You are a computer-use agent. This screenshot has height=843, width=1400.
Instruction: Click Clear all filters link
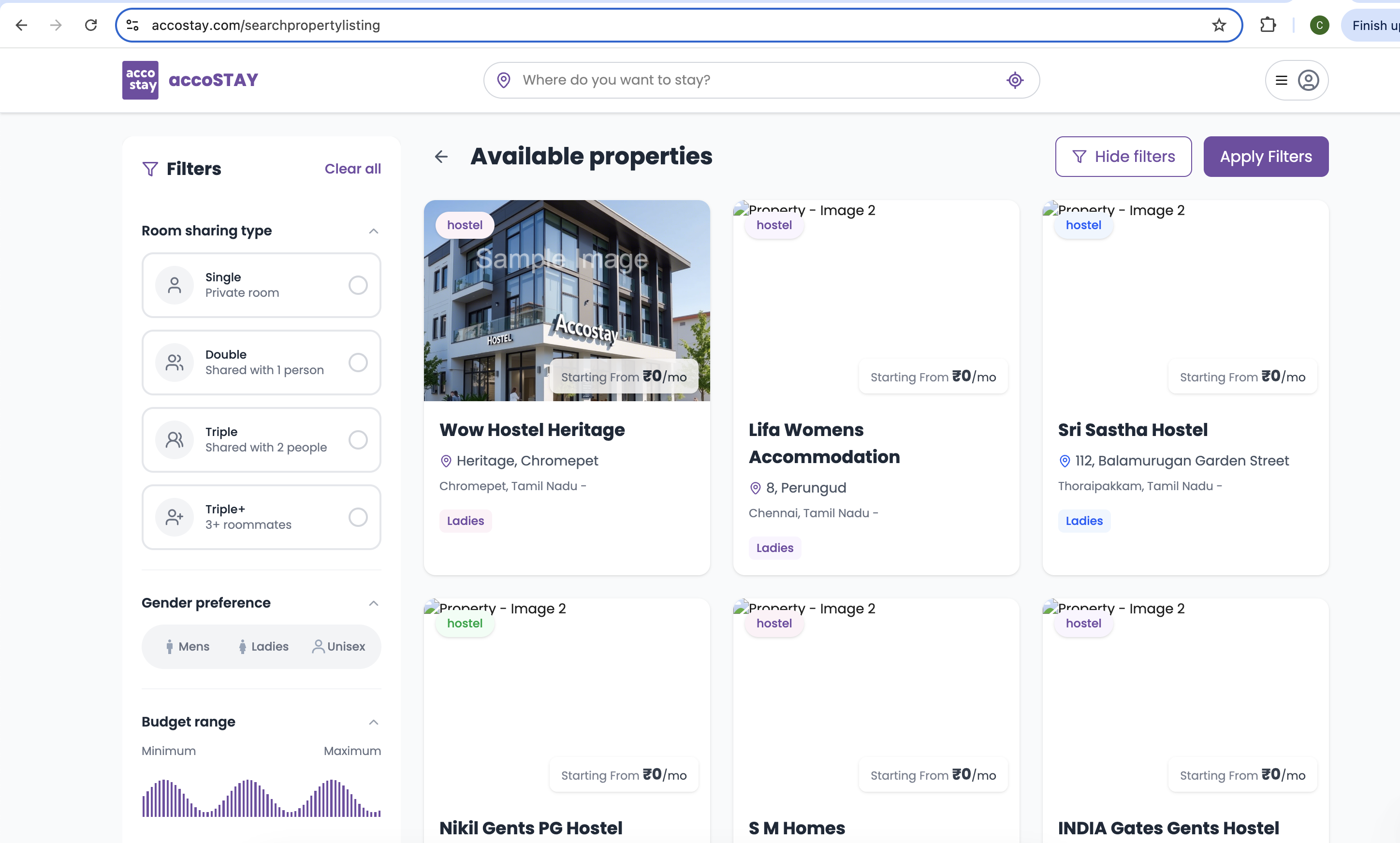click(x=352, y=169)
